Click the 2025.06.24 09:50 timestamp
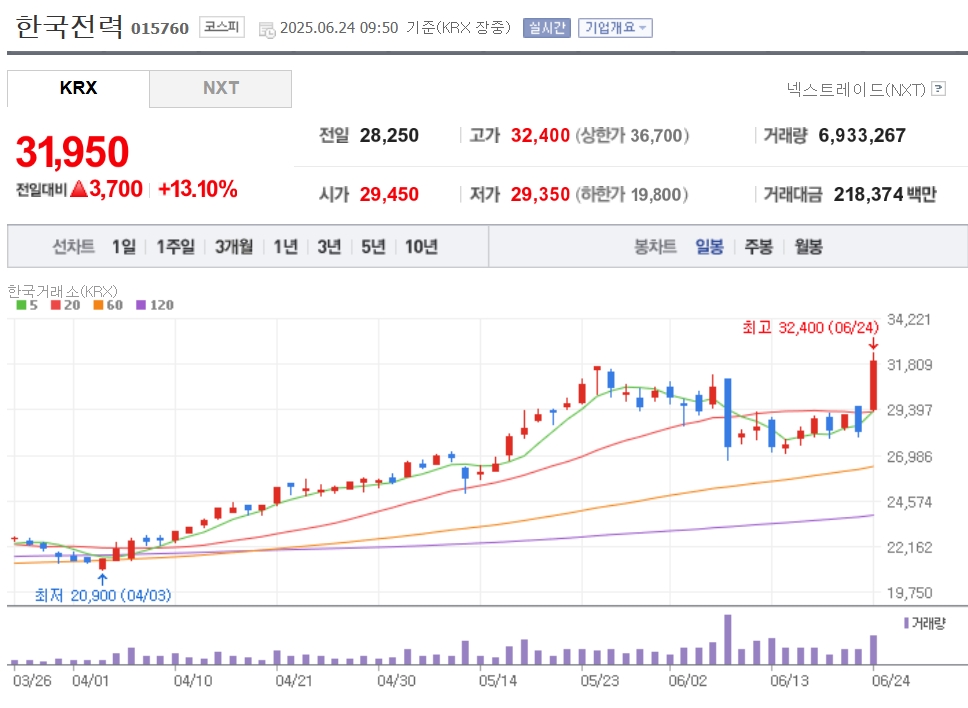Screen dimensions: 968x708 coord(339,28)
